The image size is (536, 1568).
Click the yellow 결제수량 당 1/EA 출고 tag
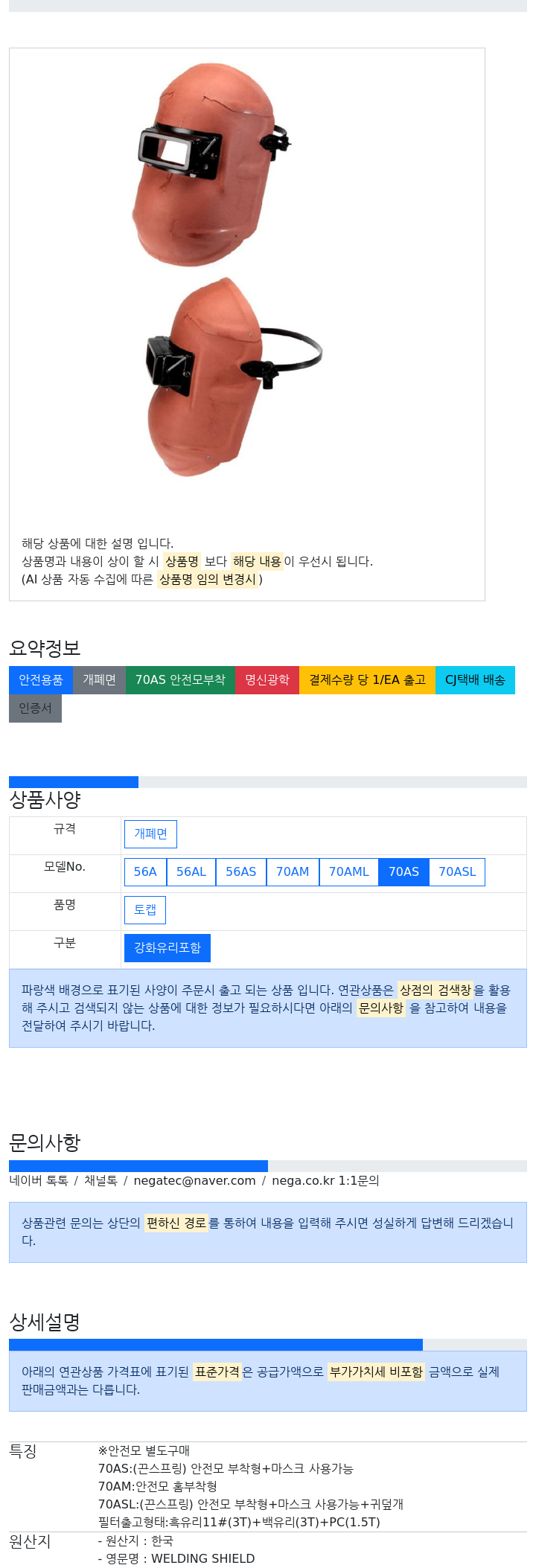coord(367,680)
